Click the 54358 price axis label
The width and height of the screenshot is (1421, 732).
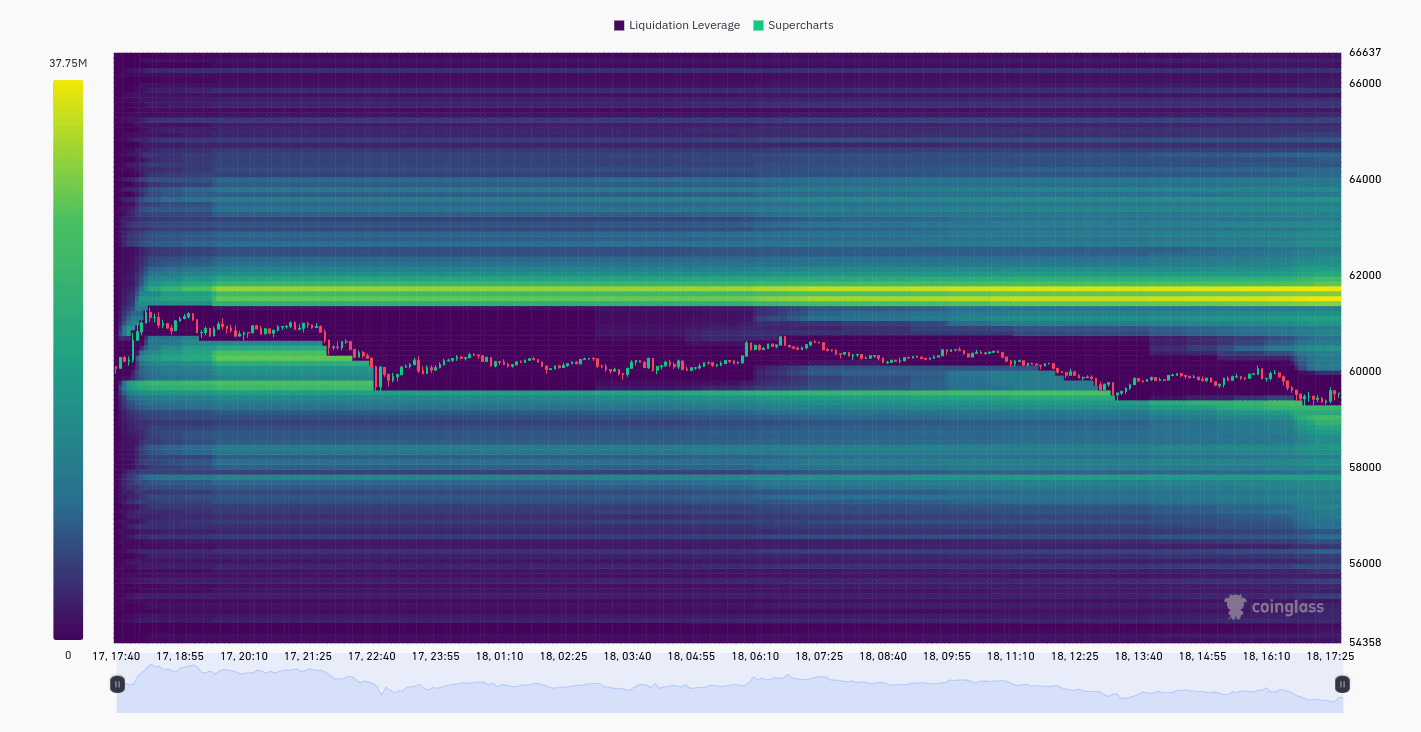[x=1365, y=641]
